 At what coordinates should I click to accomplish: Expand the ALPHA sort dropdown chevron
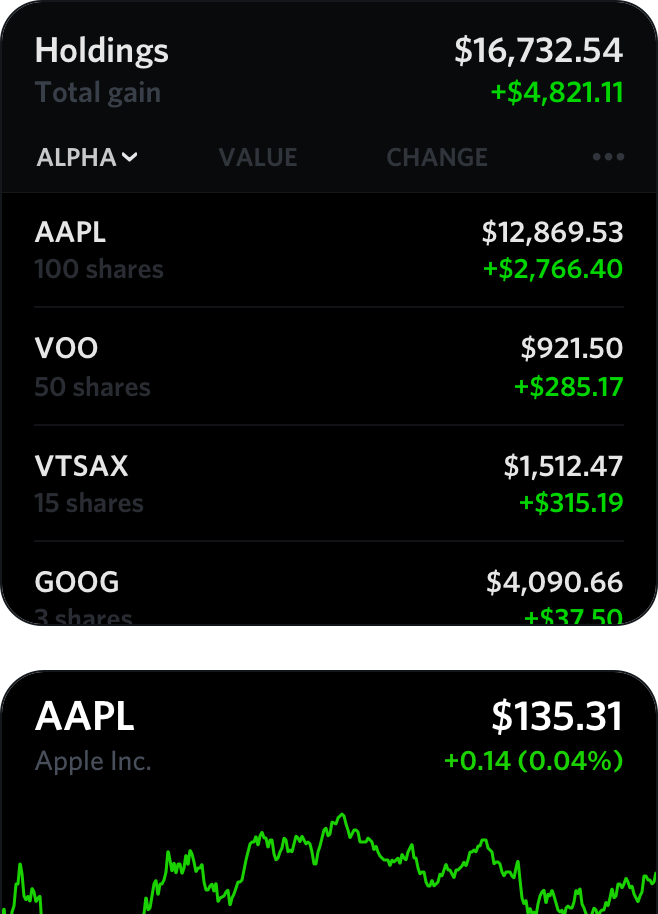(130, 157)
